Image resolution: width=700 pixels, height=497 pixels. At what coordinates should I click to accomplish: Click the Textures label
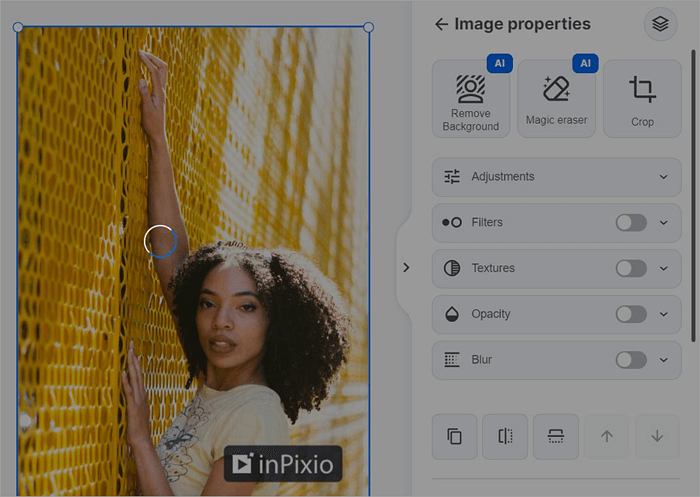[493, 268]
